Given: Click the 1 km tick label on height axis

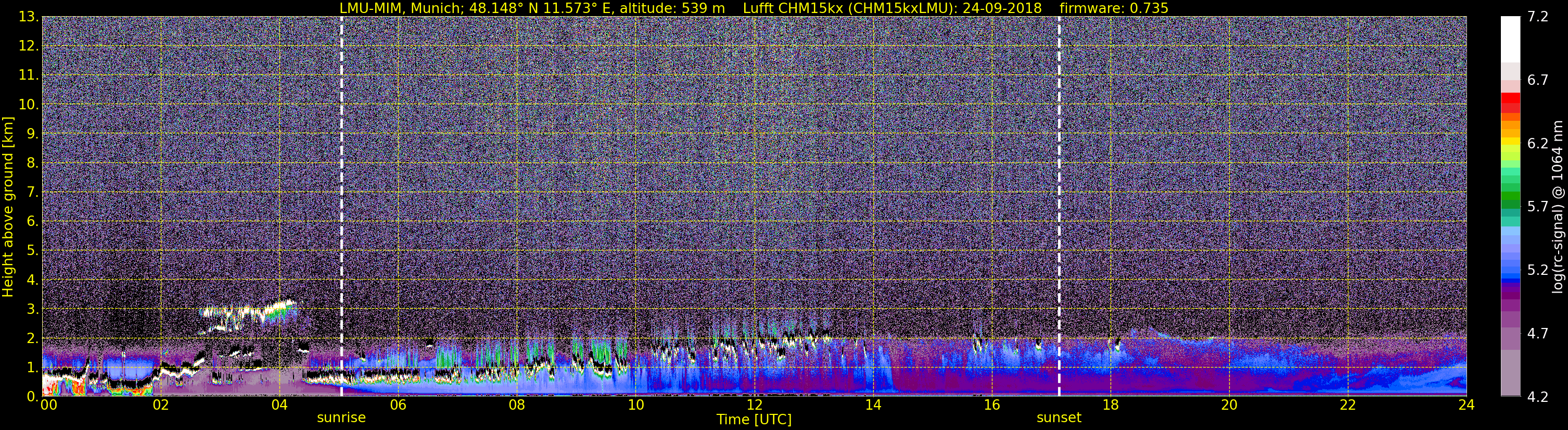Looking at the screenshot, I should point(32,367).
